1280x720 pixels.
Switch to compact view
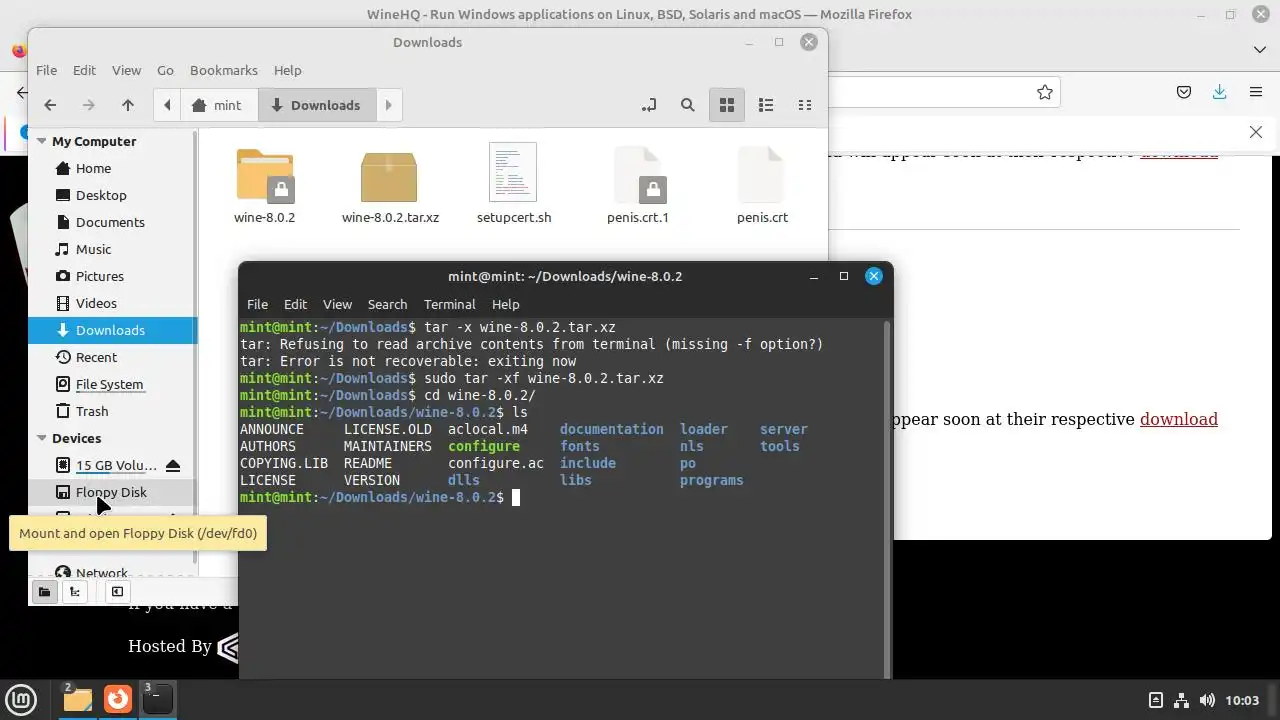pos(804,105)
